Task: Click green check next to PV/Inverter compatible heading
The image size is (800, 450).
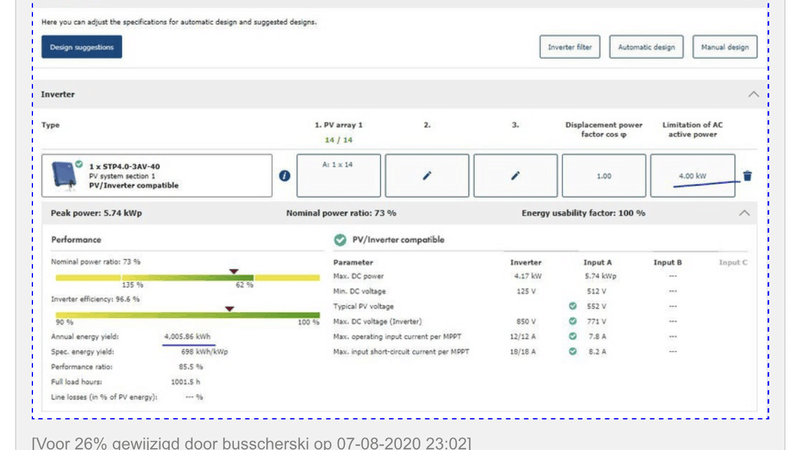Action: point(340,240)
